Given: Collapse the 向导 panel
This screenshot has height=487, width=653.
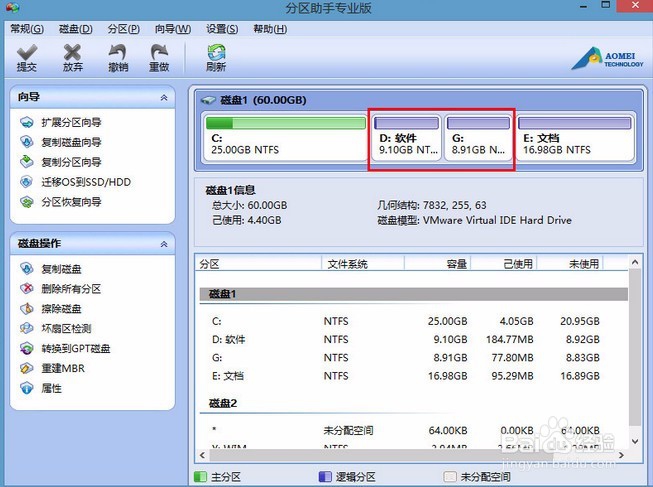Looking at the screenshot, I should tap(164, 97).
